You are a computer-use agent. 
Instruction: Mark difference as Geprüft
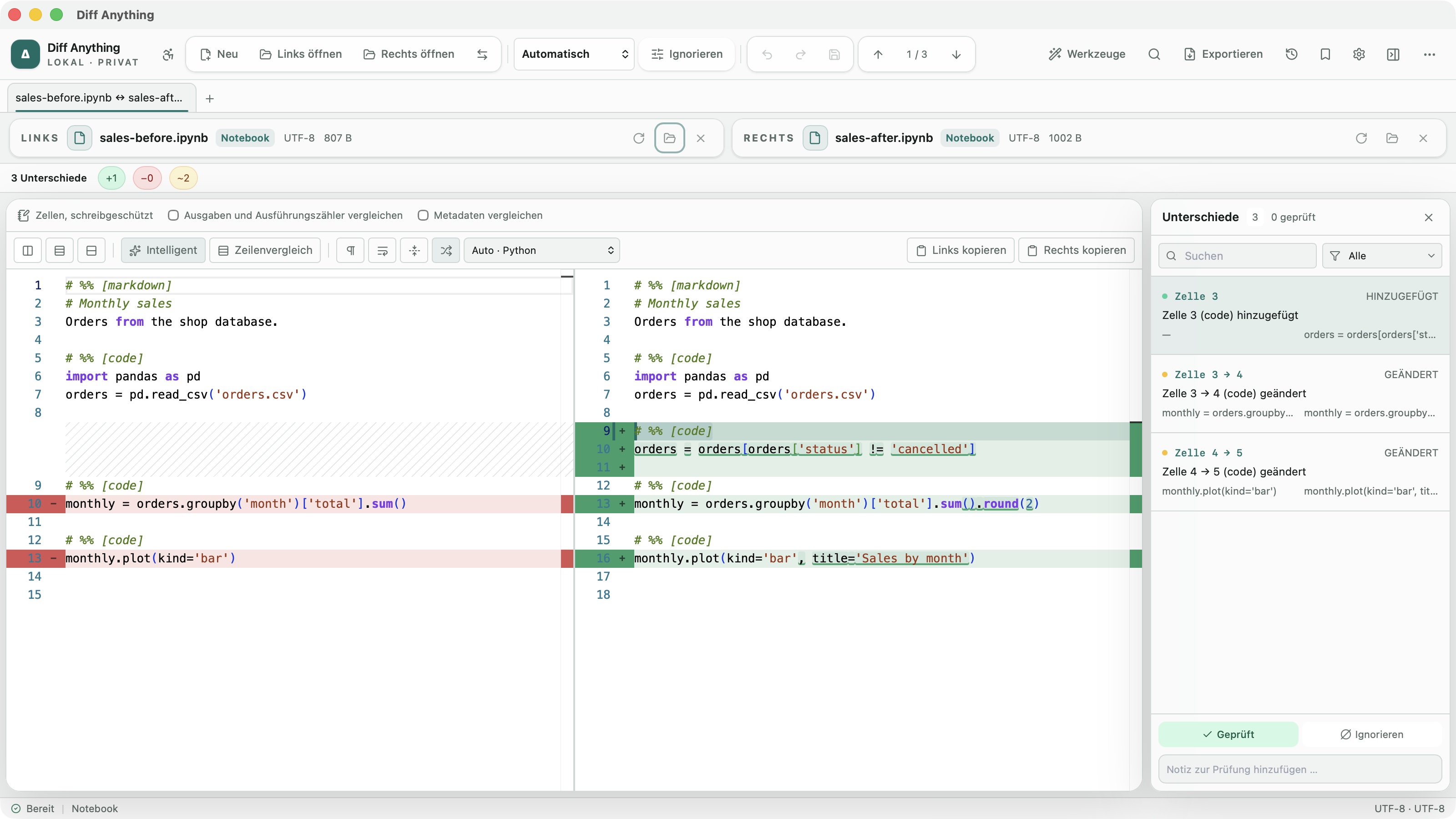[x=1228, y=734]
